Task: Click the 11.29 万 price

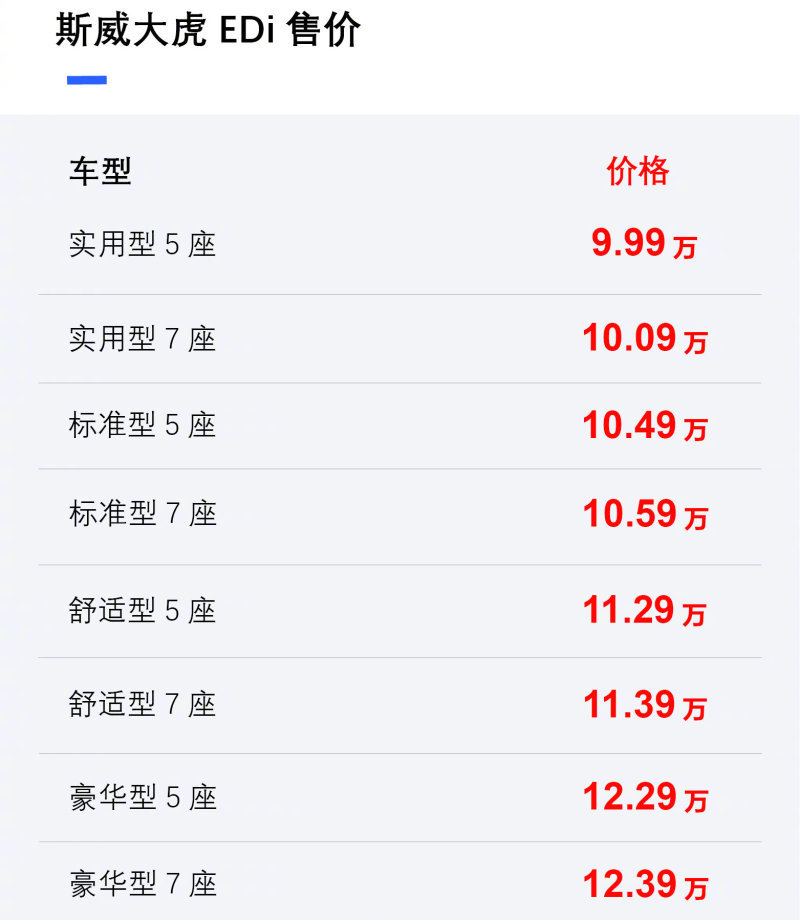Action: tap(644, 610)
